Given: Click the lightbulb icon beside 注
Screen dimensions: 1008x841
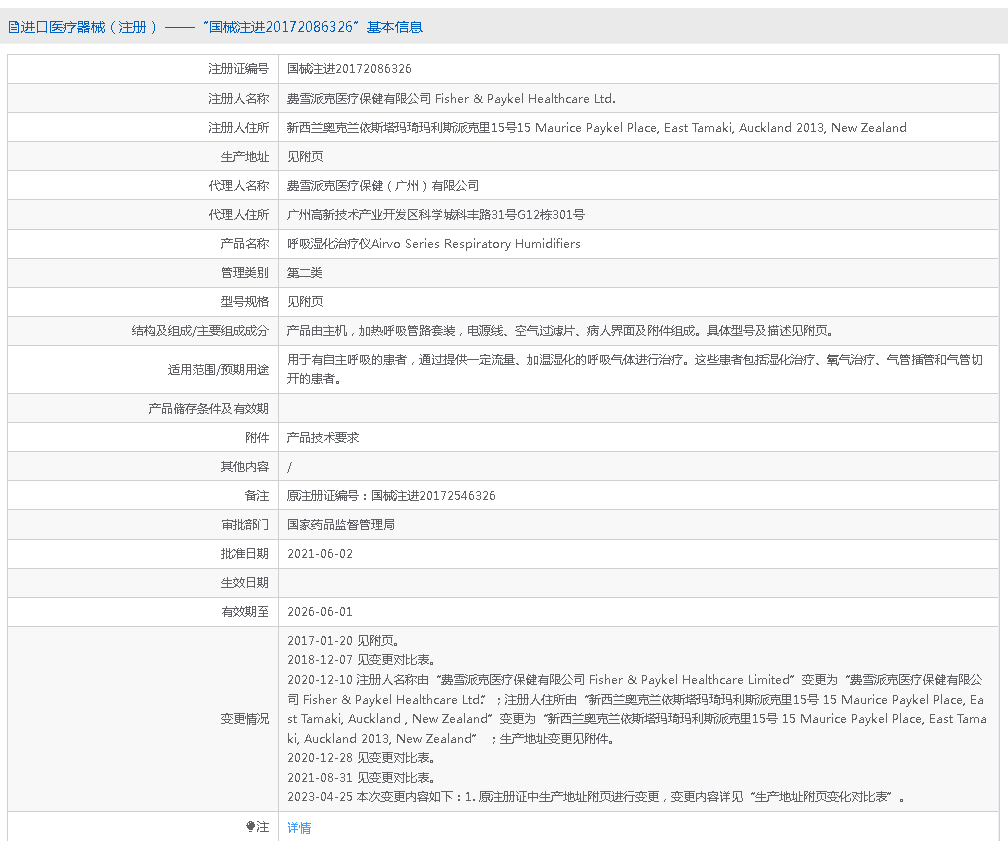Looking at the screenshot, I should (x=251, y=827).
